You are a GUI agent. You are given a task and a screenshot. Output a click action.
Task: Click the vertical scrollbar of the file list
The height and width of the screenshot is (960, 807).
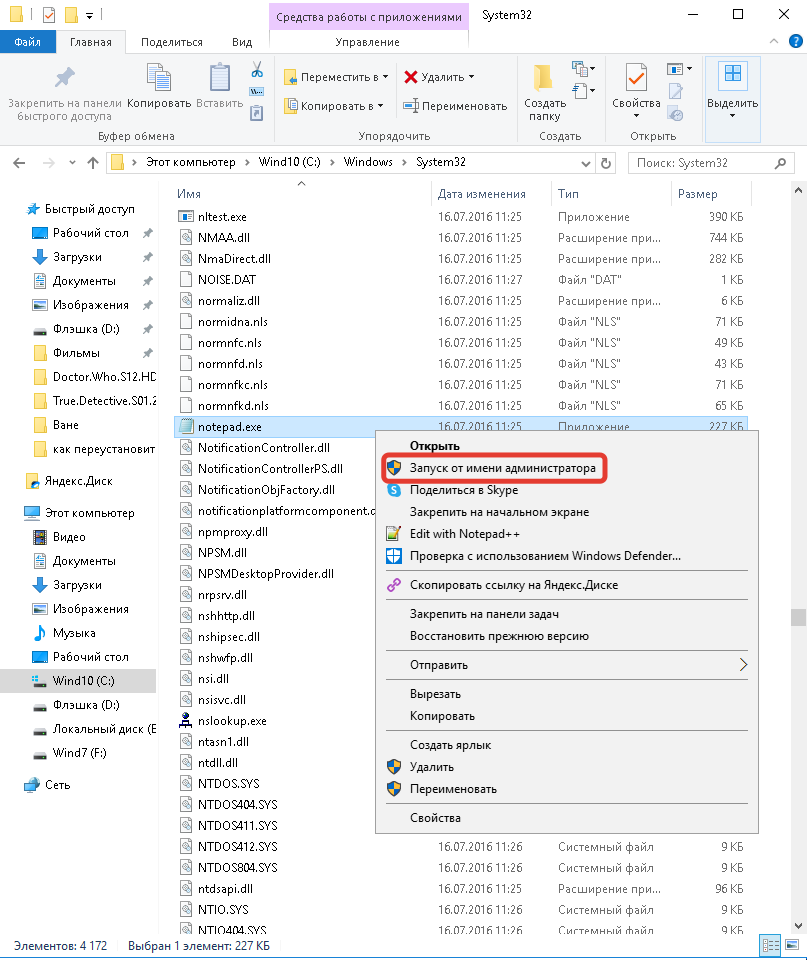point(797,500)
